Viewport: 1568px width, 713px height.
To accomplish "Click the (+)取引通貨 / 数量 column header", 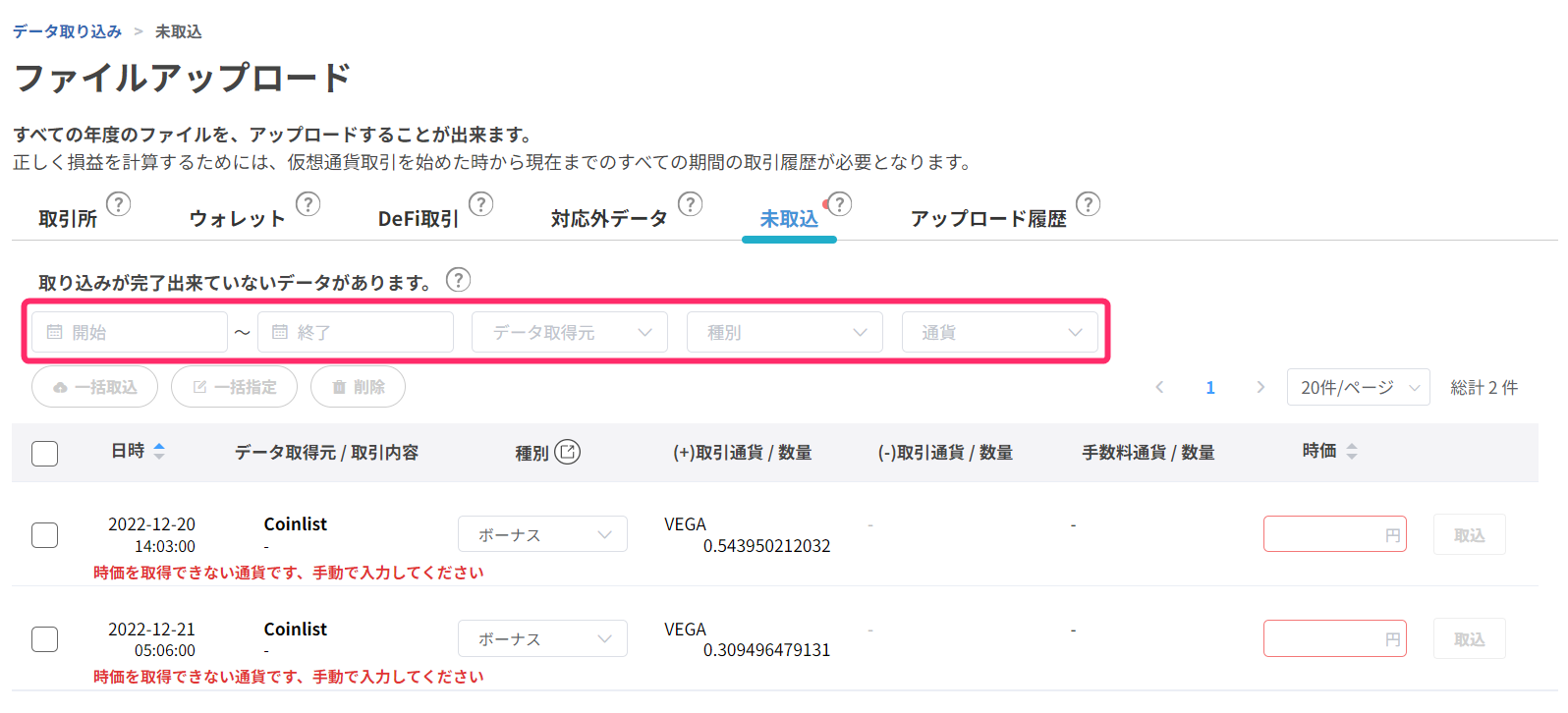I will point(742,452).
